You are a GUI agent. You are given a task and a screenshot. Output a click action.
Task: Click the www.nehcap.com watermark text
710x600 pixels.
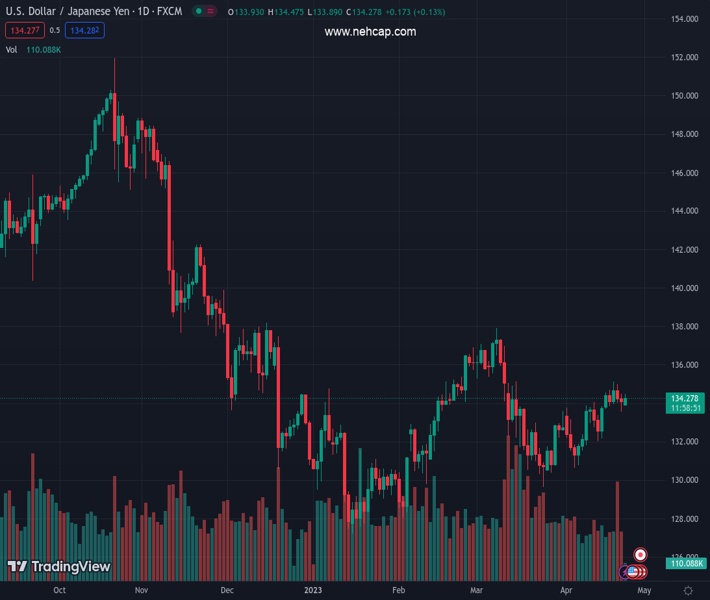(x=370, y=32)
